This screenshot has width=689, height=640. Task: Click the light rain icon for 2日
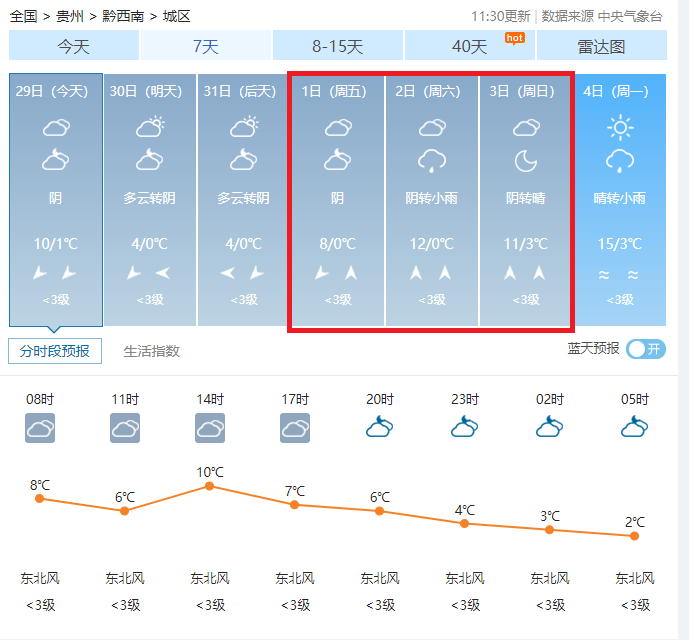pos(432,161)
